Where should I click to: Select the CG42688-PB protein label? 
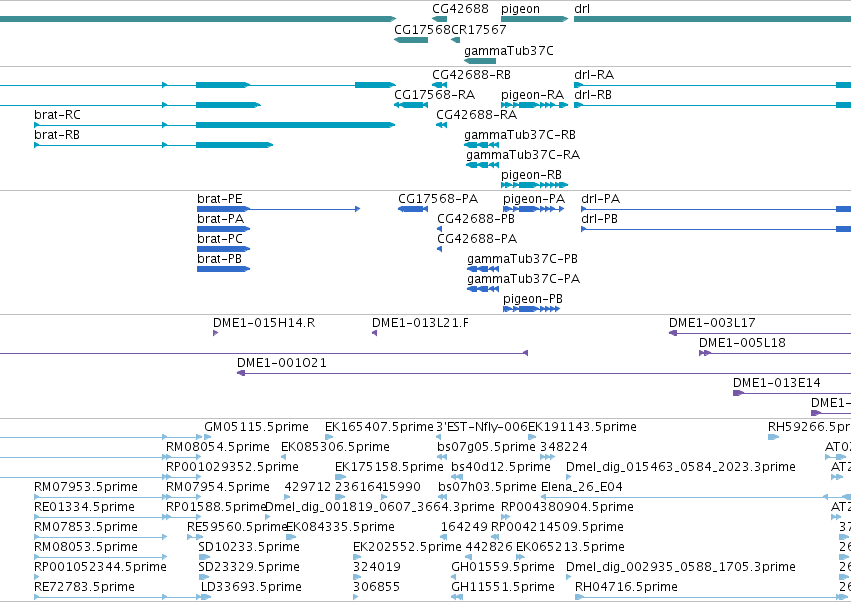pyautogui.click(x=476, y=219)
